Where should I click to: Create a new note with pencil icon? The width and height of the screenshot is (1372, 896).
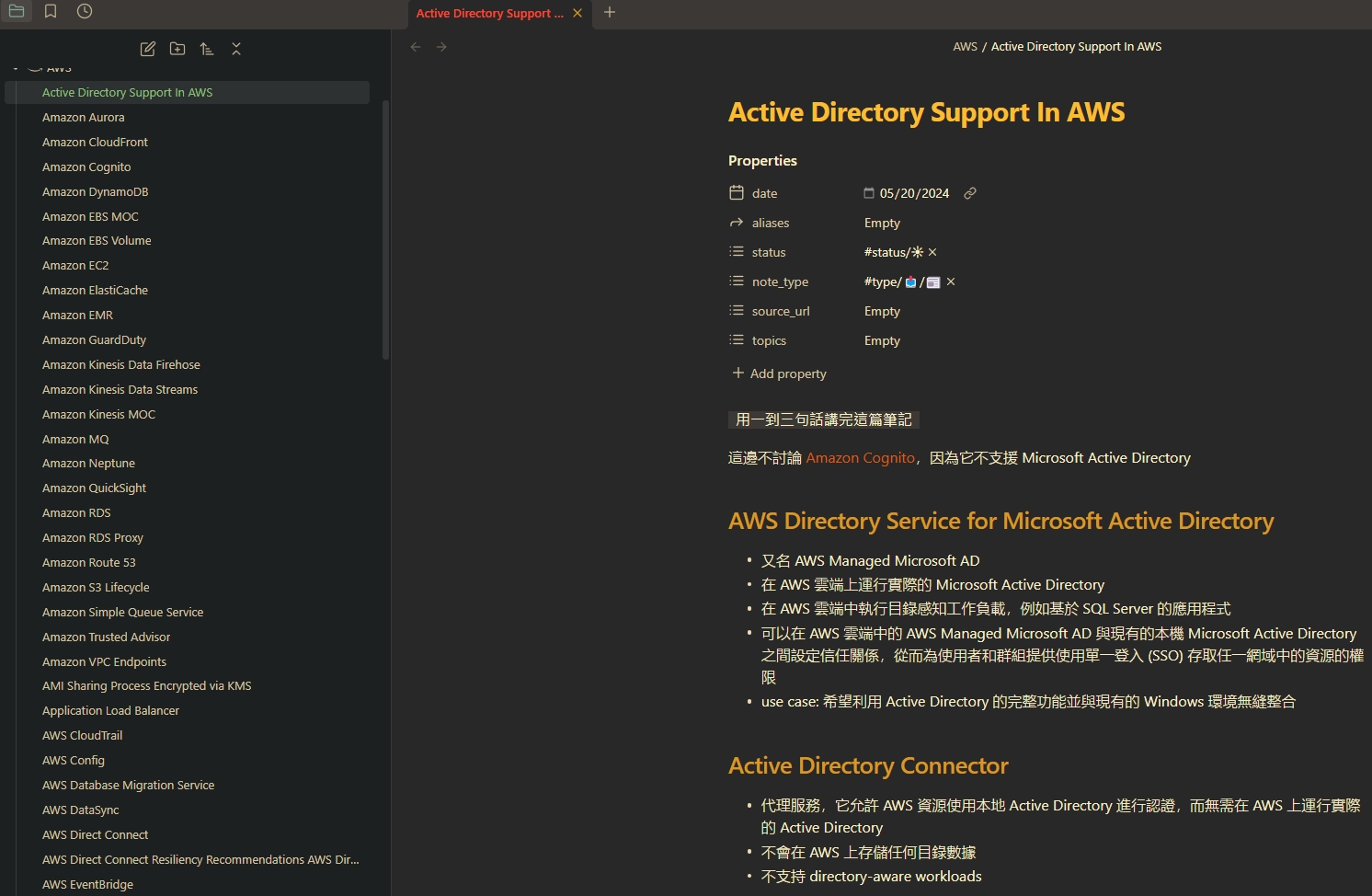click(x=147, y=49)
